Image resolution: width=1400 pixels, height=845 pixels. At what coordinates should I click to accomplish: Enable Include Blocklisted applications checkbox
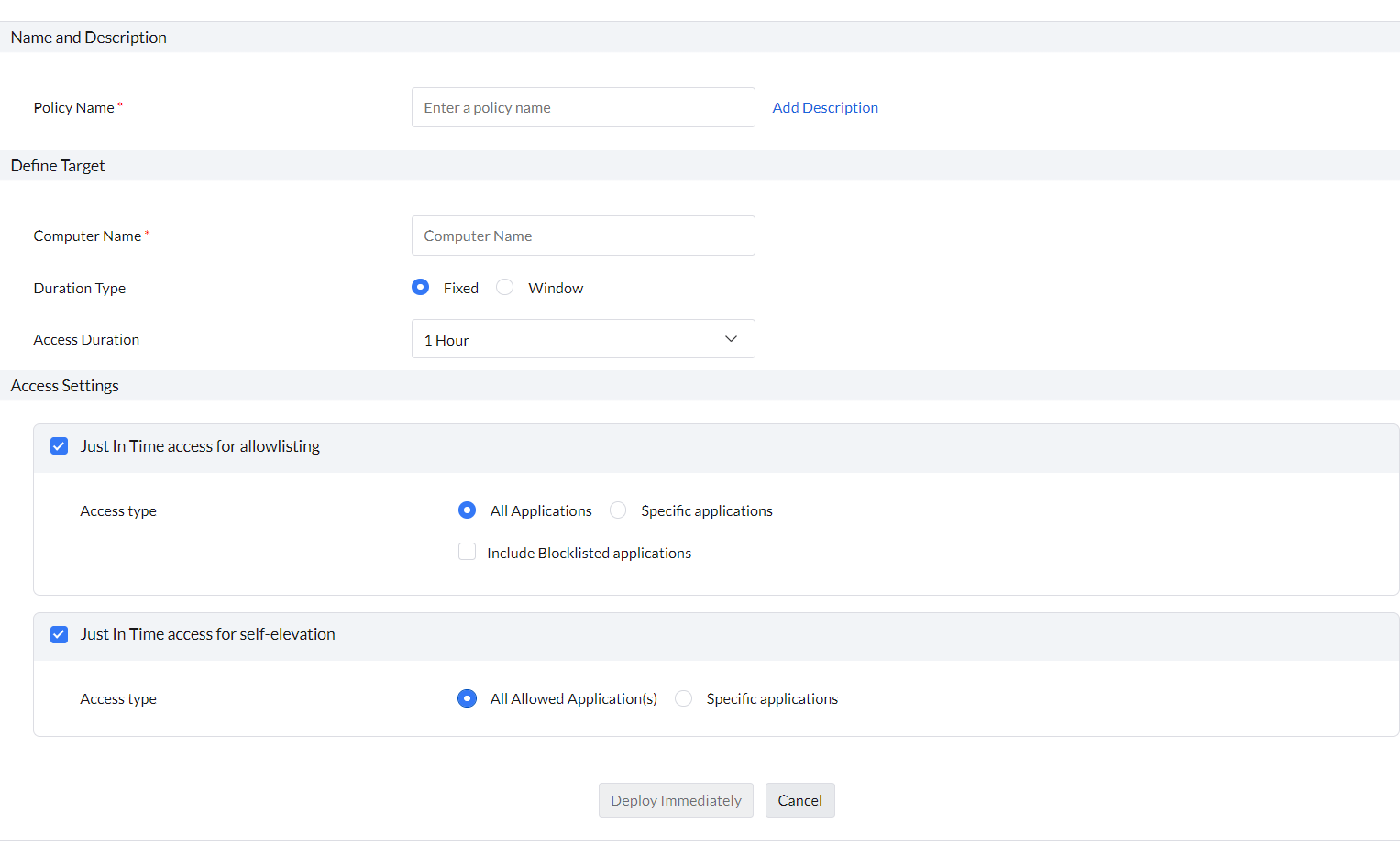pyautogui.click(x=468, y=552)
